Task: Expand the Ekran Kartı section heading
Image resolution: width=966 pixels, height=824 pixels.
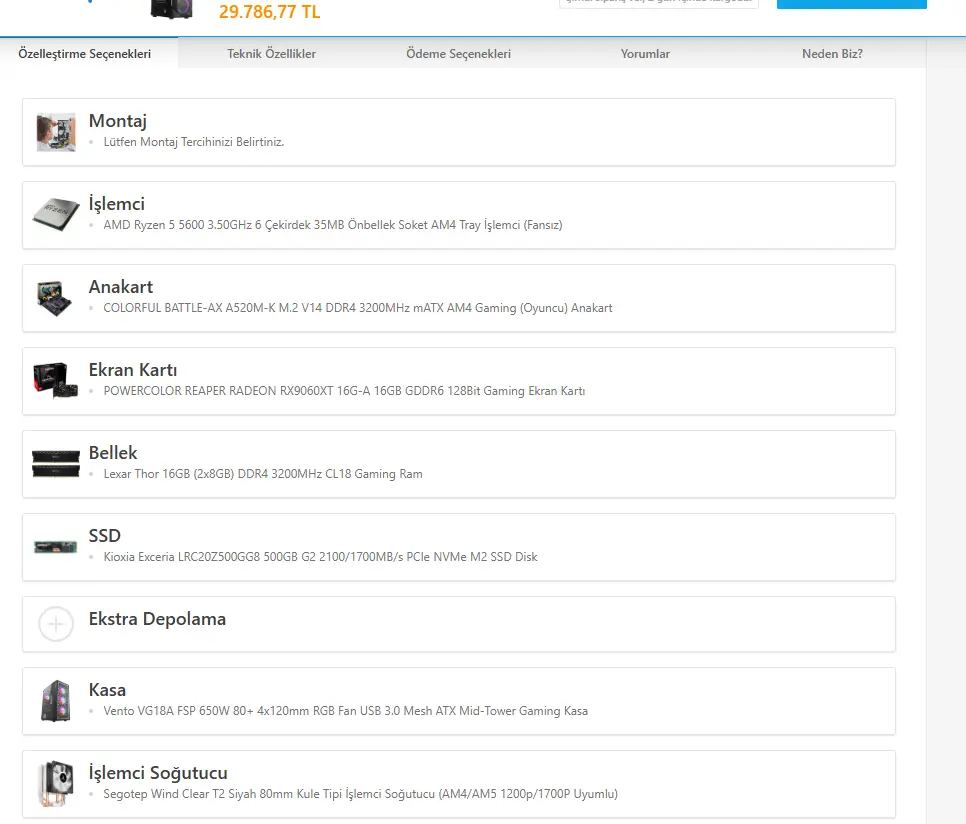Action: pos(133,370)
